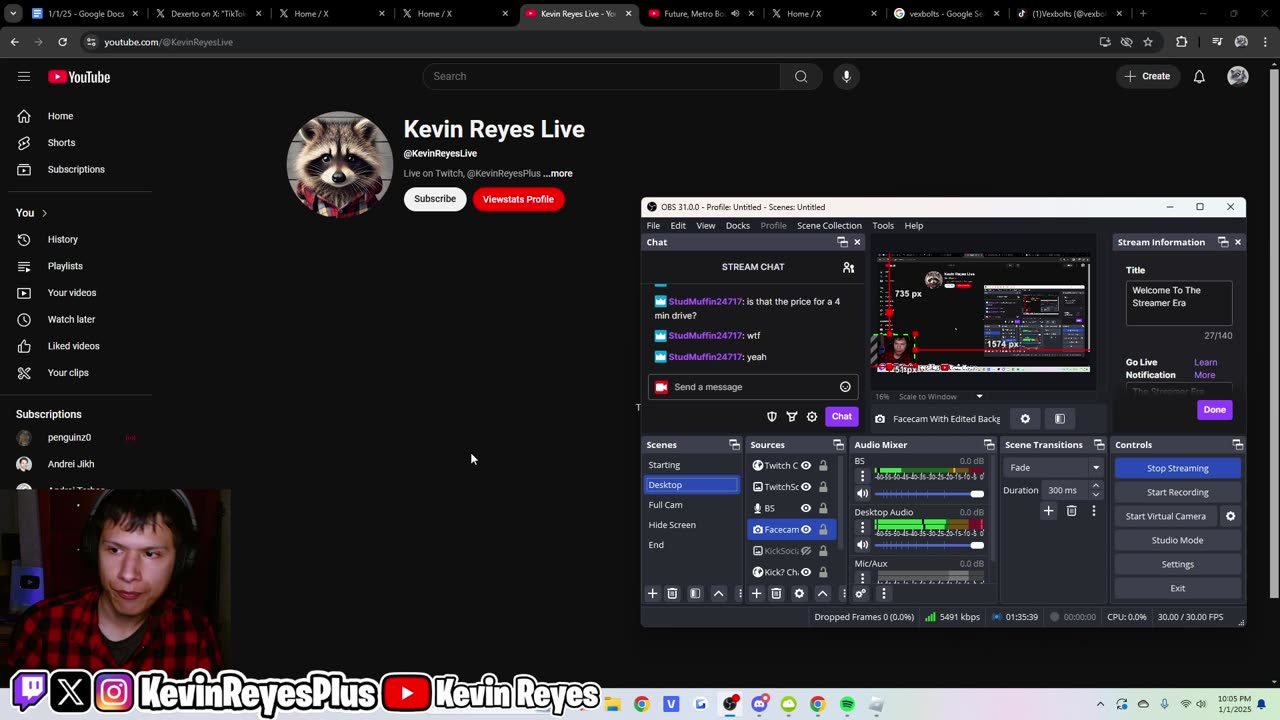1280x720 pixels.
Task: Click Stop Streaming in OBS Controls
Action: pos(1177,468)
